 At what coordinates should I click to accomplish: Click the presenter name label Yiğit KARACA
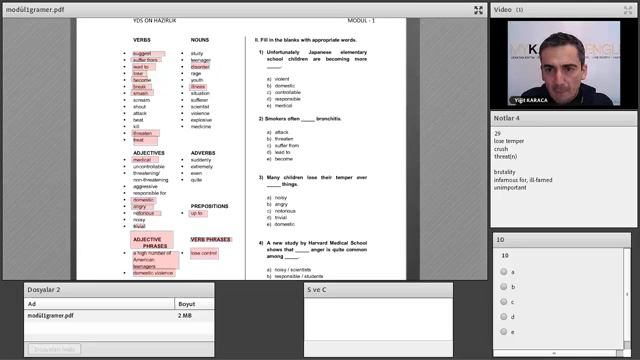pos(531,100)
